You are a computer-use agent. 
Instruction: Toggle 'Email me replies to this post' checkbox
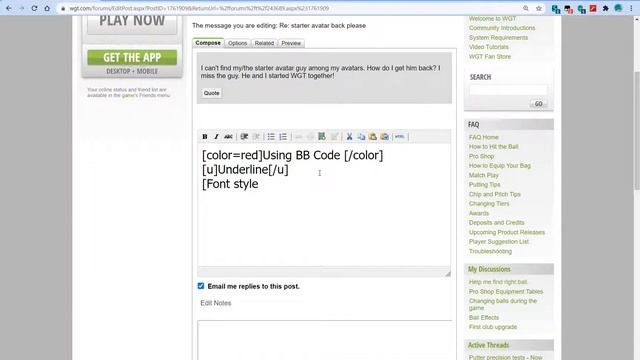coord(201,286)
